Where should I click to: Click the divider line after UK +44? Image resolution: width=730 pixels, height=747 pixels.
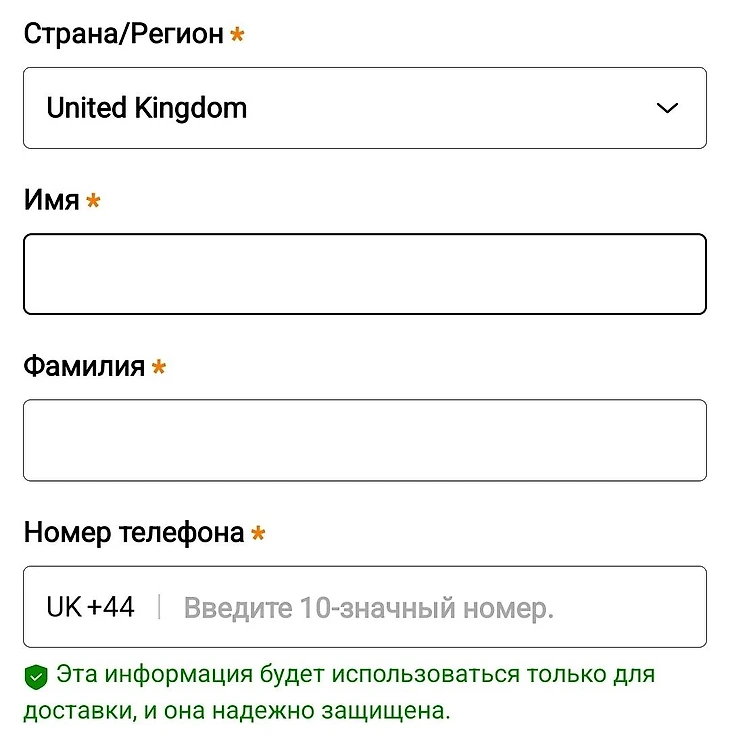(159, 607)
